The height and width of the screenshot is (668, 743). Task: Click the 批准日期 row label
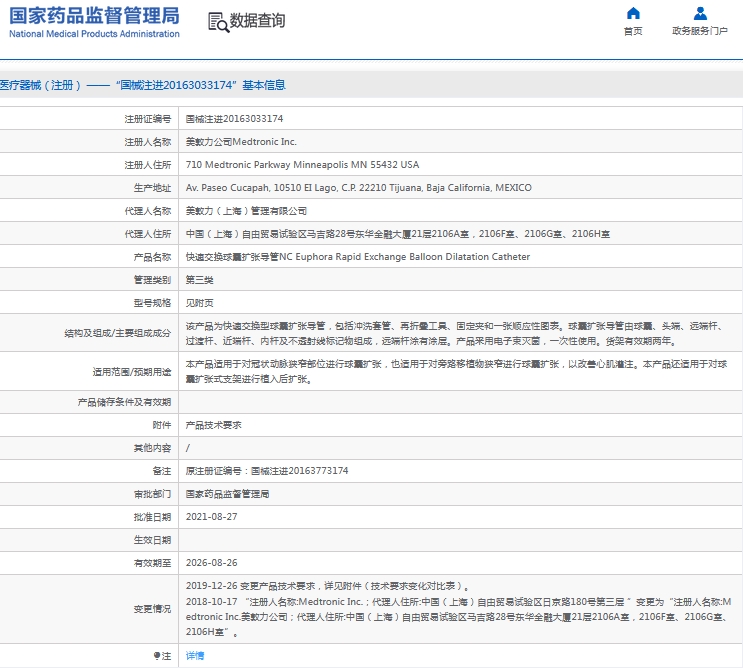tap(152, 517)
